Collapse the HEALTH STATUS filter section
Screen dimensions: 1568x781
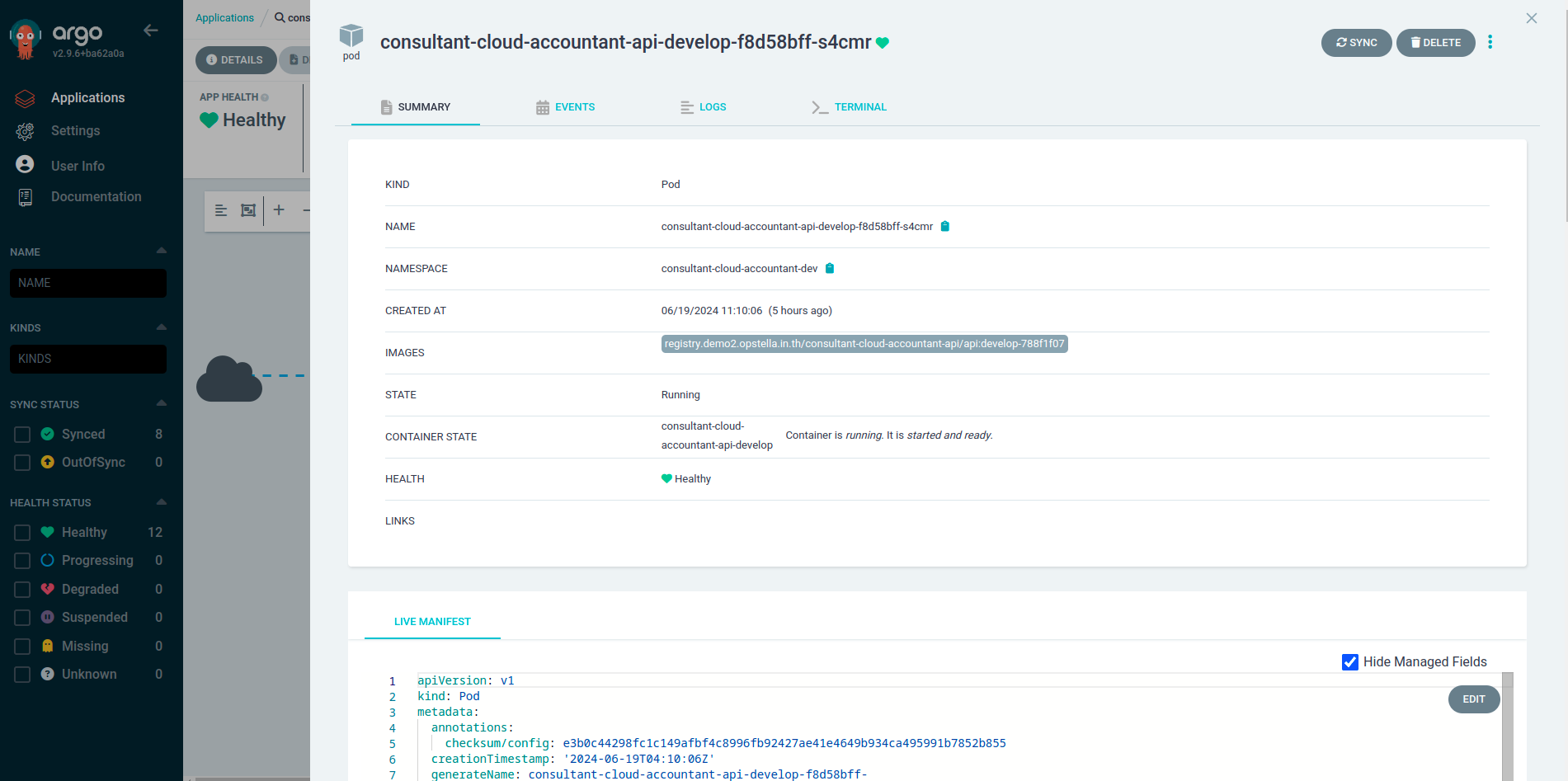coord(162,501)
